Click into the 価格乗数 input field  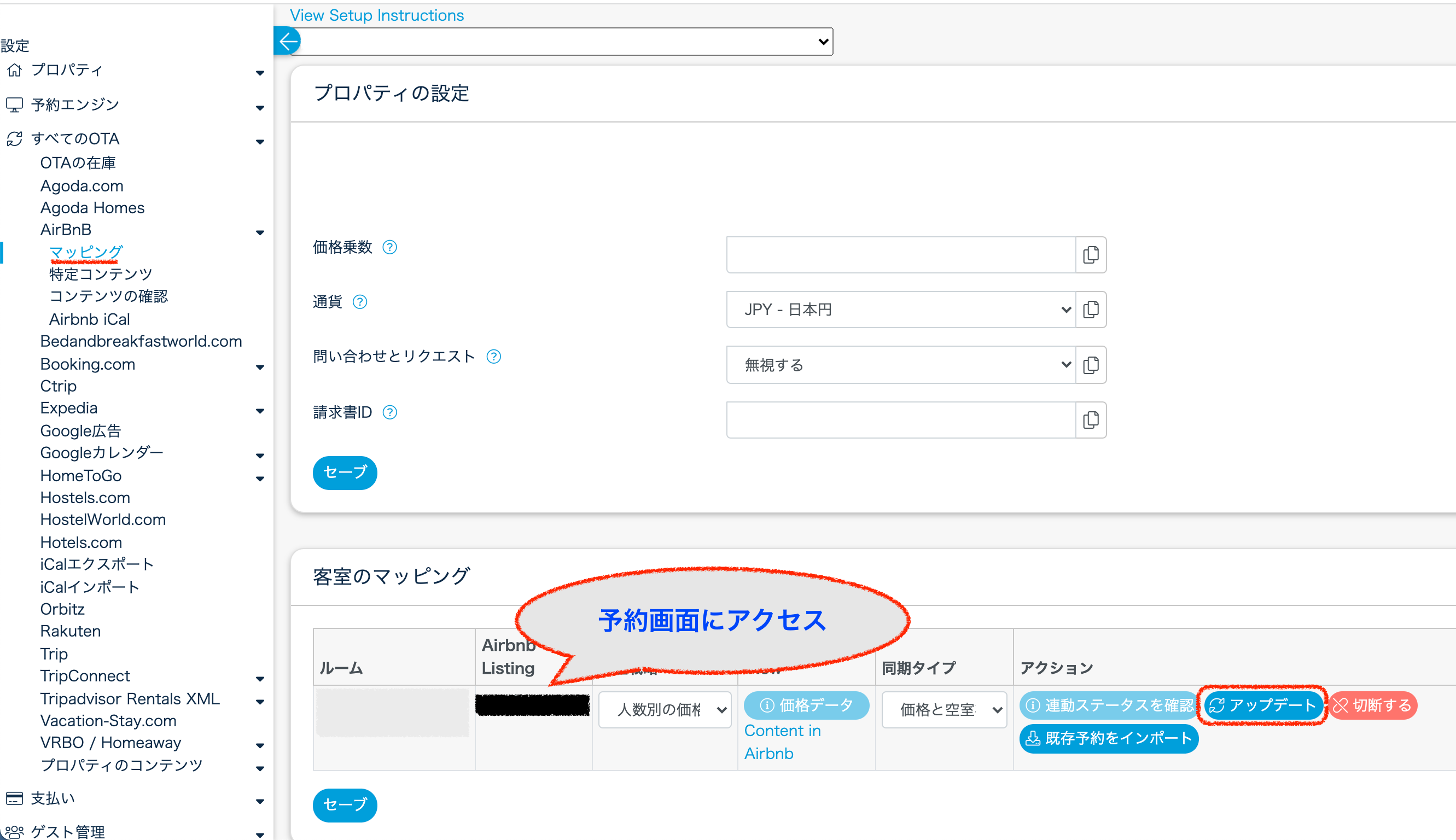(x=900, y=254)
